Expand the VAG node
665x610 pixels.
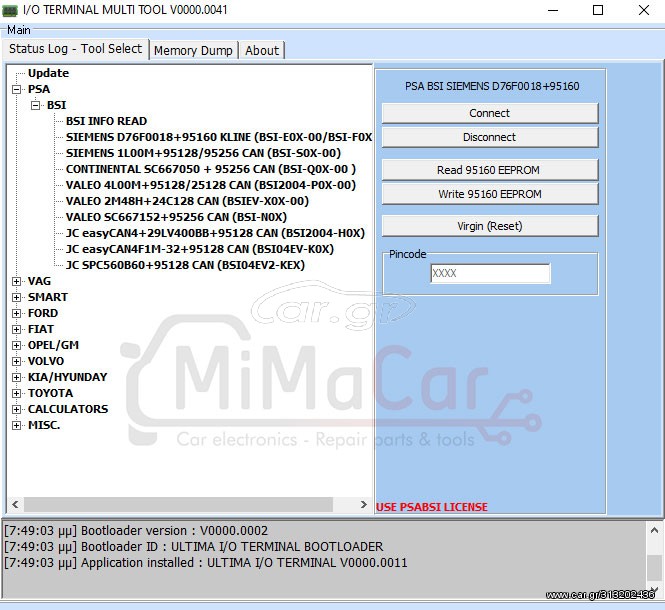click(17, 281)
